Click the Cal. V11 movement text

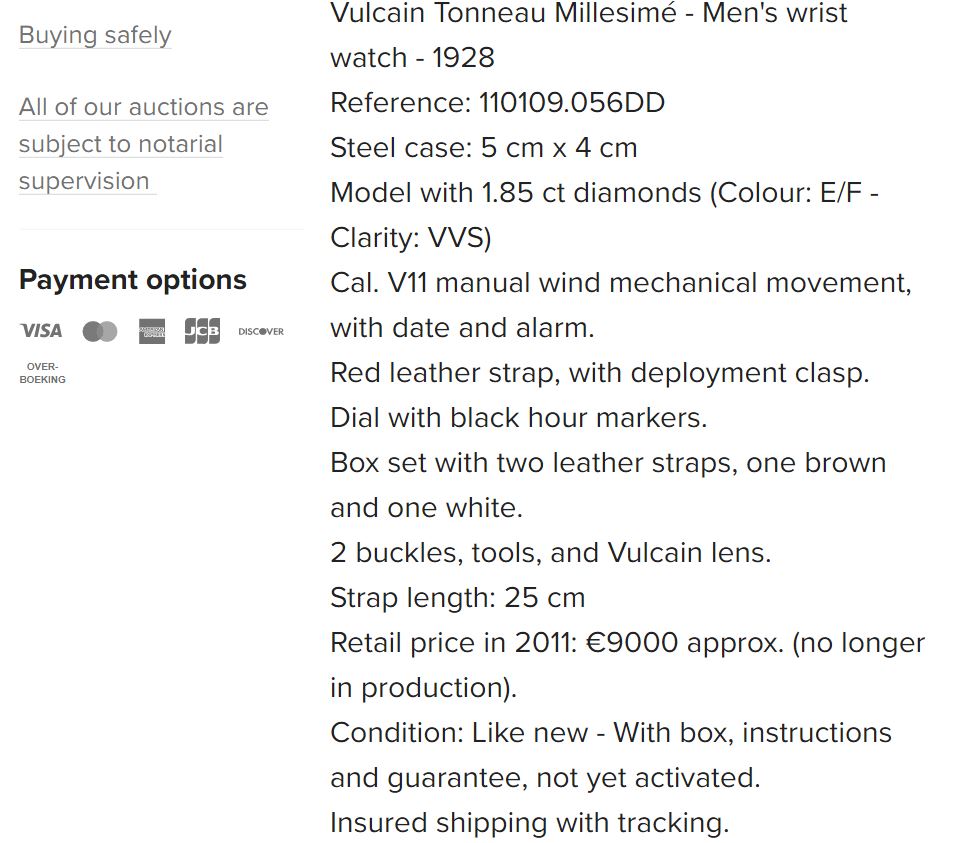(x=620, y=283)
